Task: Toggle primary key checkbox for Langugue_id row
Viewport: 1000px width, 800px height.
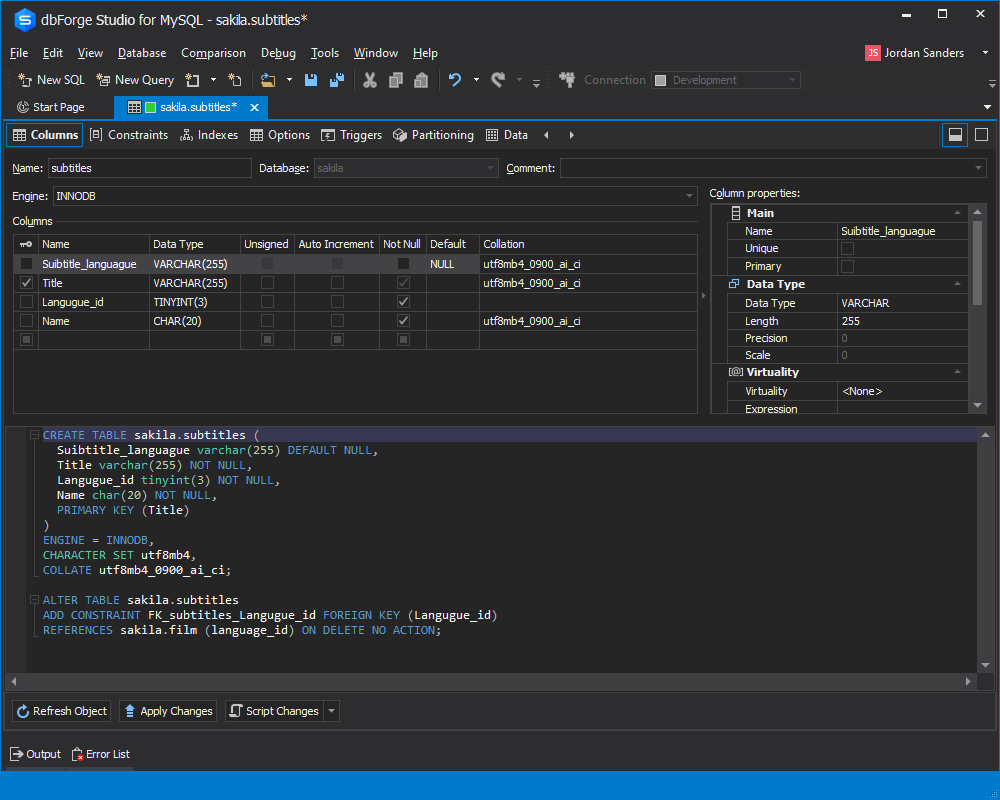Action: tap(26, 302)
